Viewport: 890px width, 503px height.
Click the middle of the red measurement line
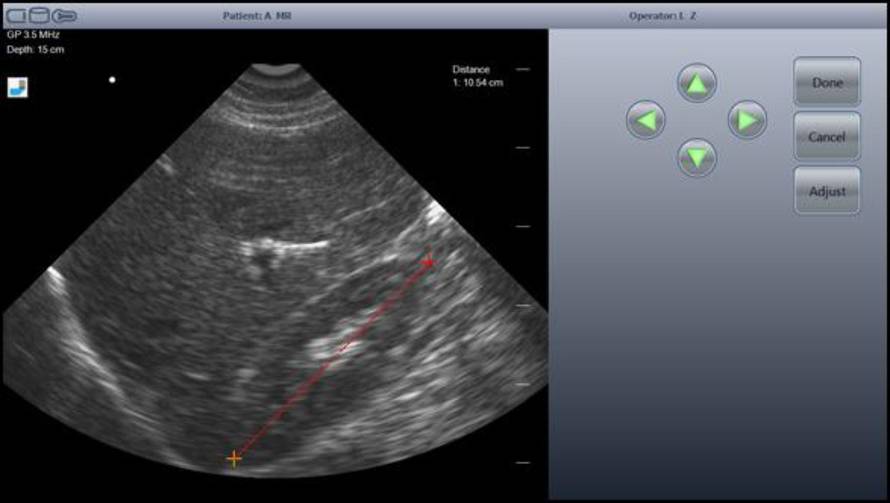coord(331,361)
